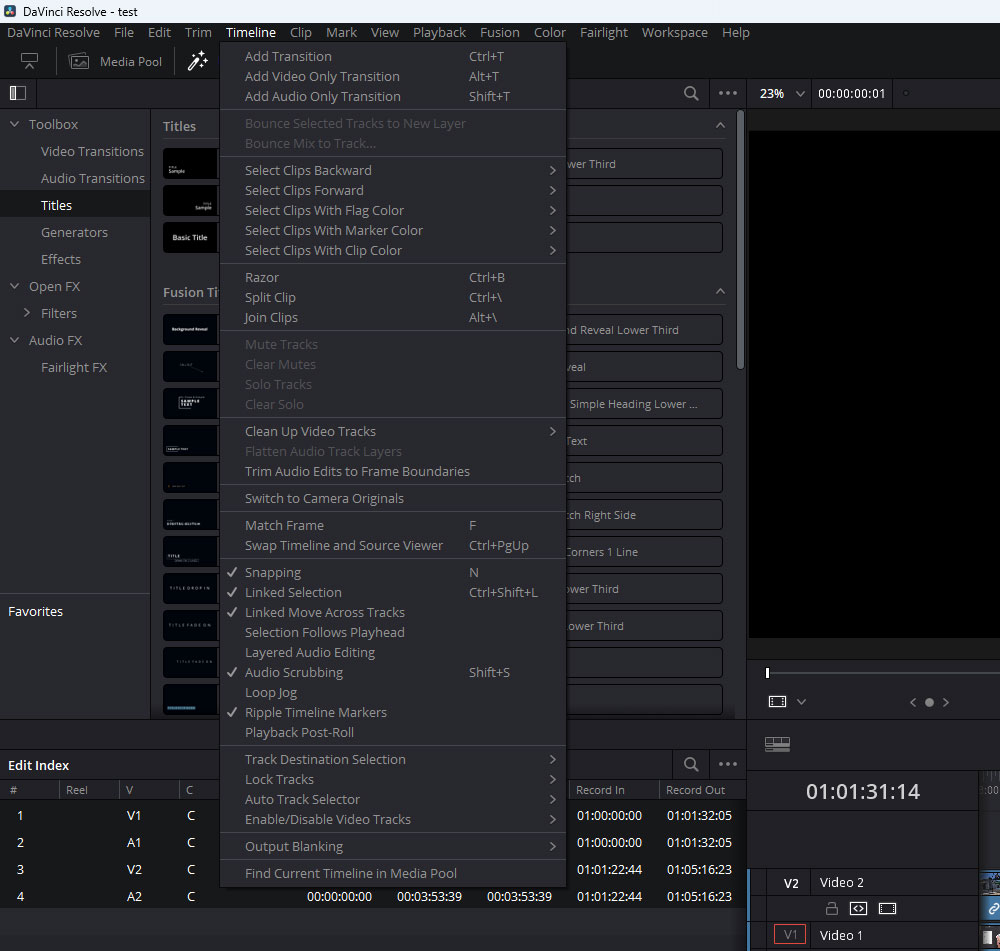The image size is (1000, 951).
Task: Open the Media Pool panel
Action: click(115, 62)
